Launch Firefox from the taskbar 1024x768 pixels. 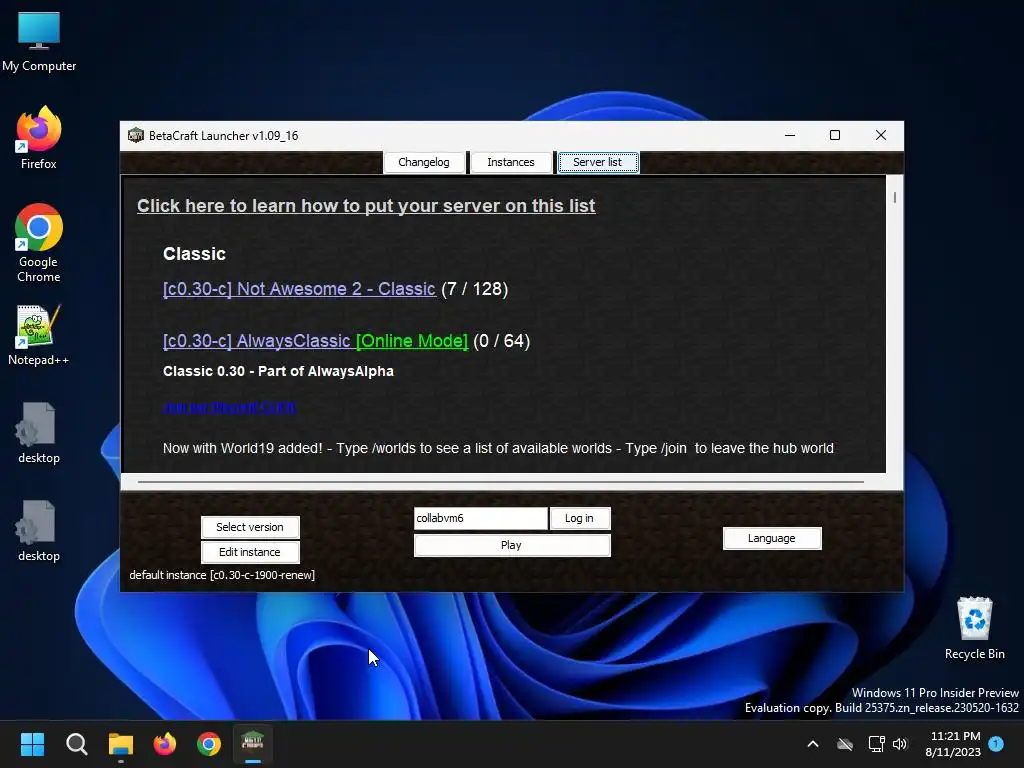tap(165, 744)
